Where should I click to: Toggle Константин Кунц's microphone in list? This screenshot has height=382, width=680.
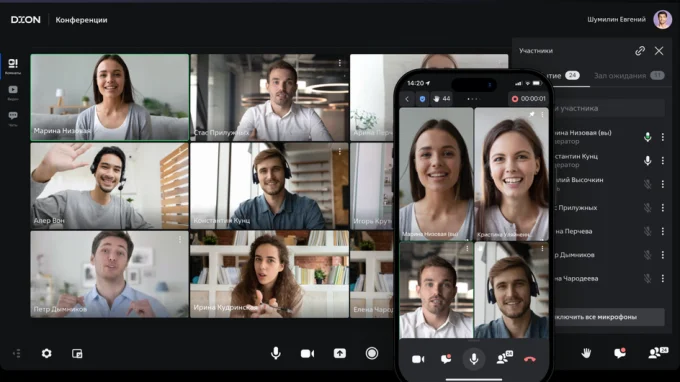coord(647,160)
